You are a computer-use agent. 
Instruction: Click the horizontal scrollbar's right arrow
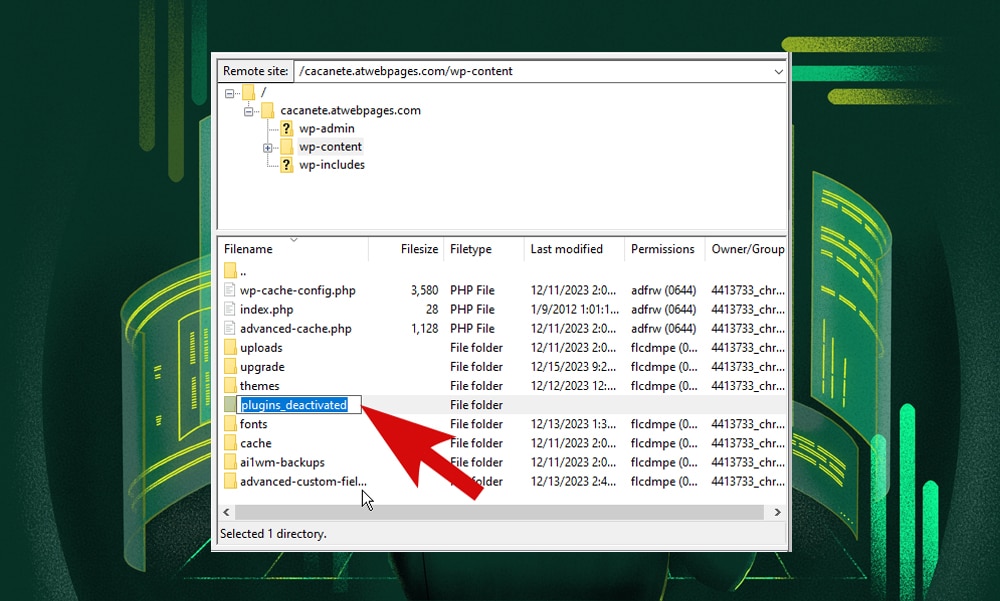(x=778, y=511)
